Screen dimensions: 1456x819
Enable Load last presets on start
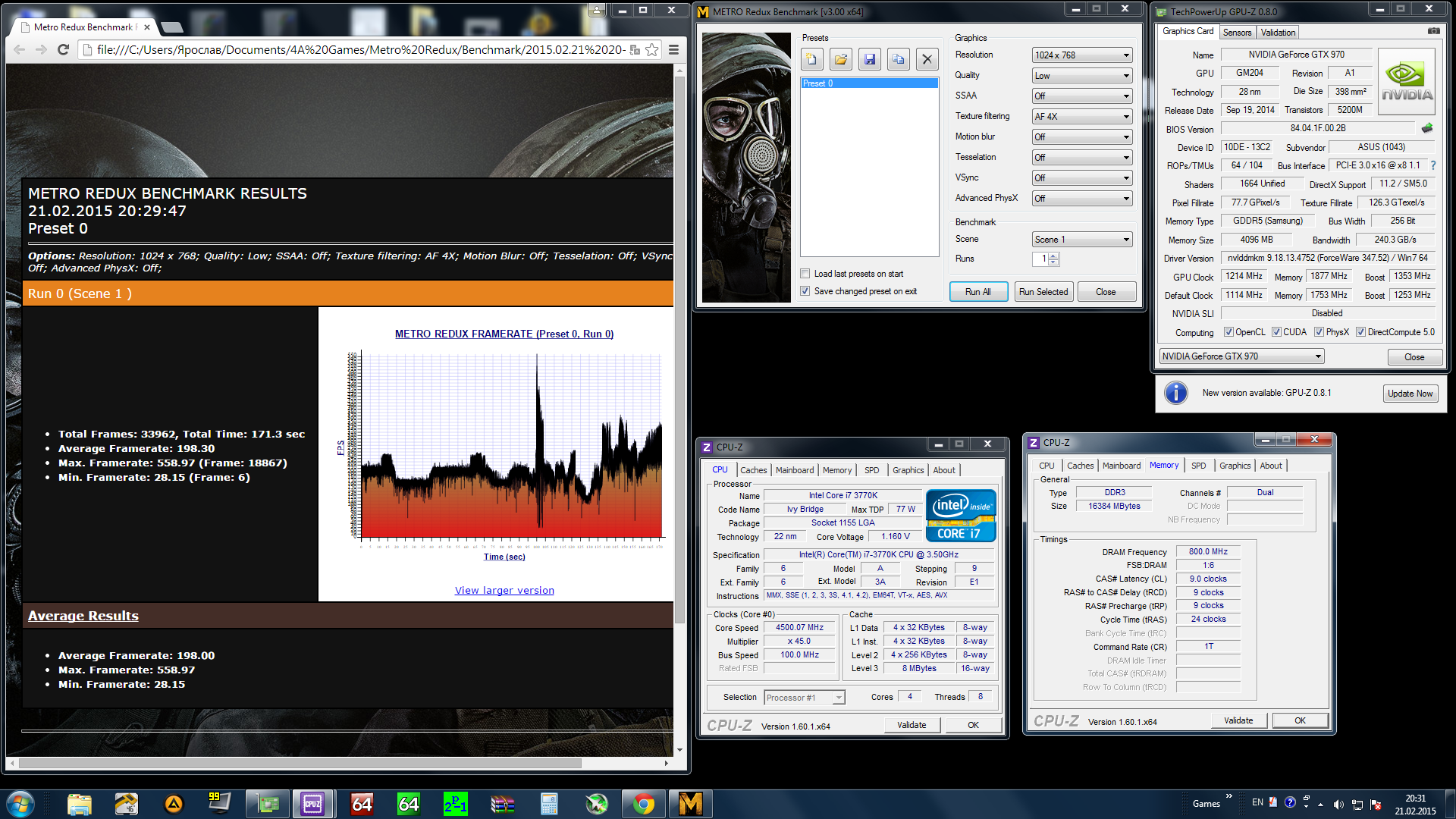(x=805, y=274)
